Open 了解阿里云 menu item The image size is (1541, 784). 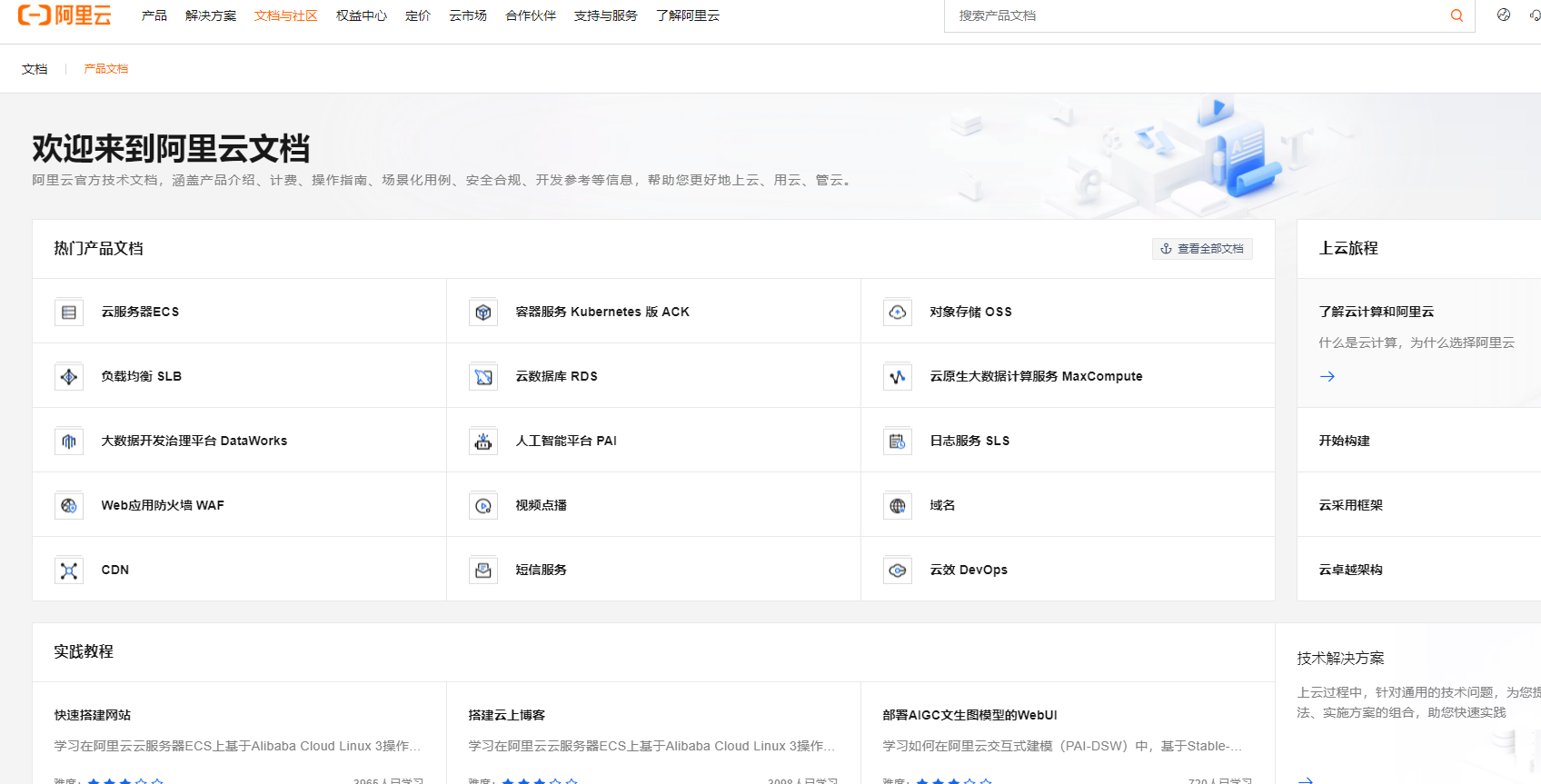click(x=688, y=15)
